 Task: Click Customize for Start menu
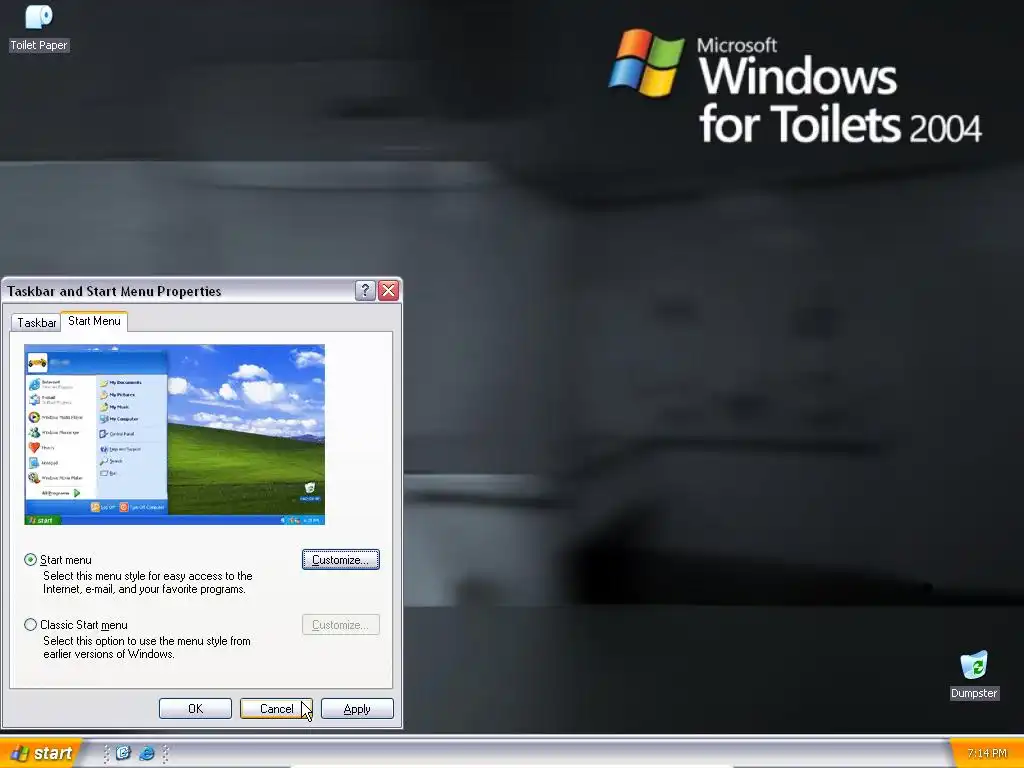click(x=340, y=560)
